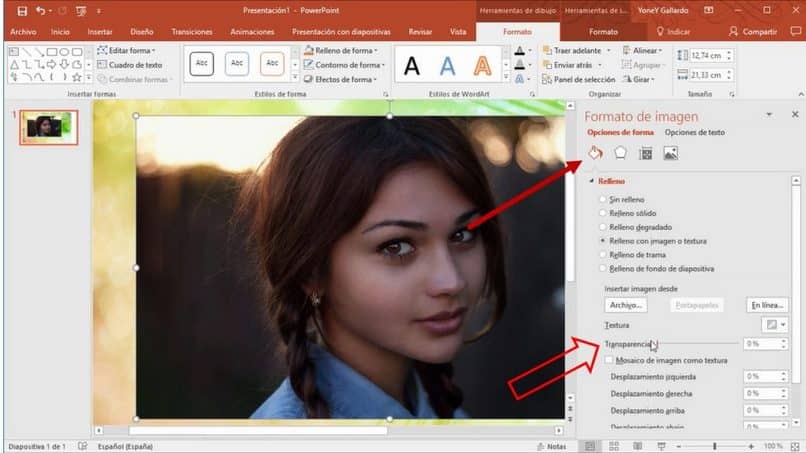Click En línea... button
The width and height of the screenshot is (806, 453).
point(767,305)
